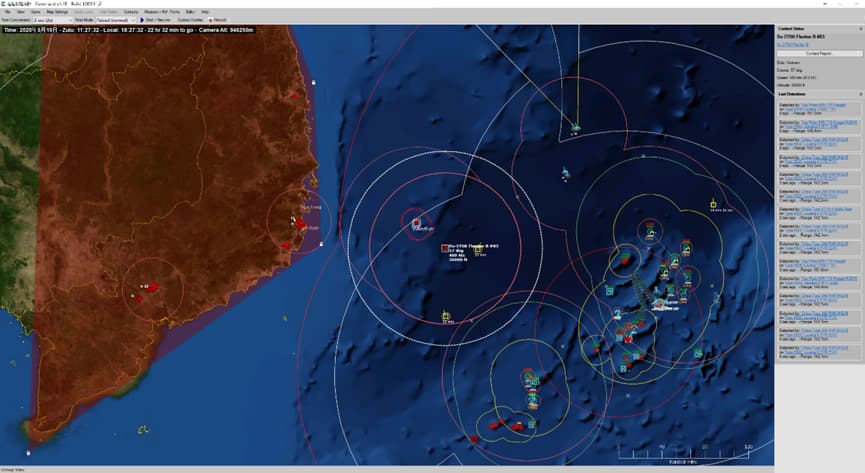This screenshot has width=865, height=473.
Task: Select the cyan square unit southeast of the island group
Action: pos(698,353)
